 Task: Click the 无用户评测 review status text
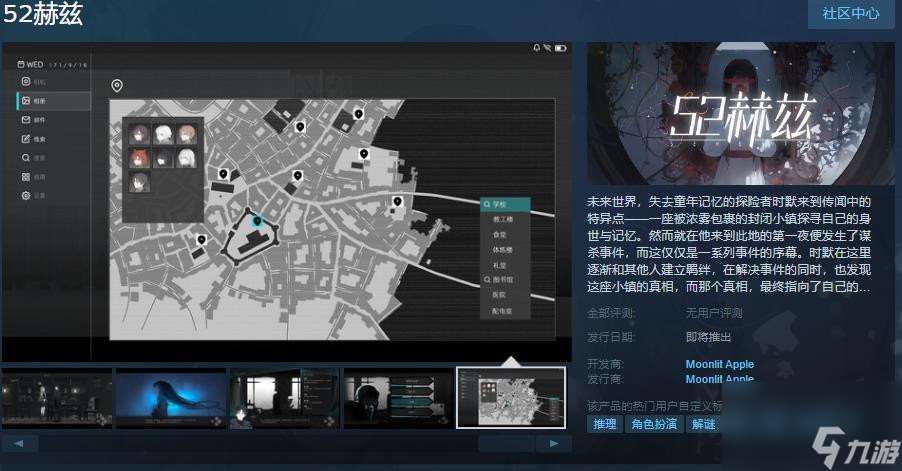(x=714, y=313)
